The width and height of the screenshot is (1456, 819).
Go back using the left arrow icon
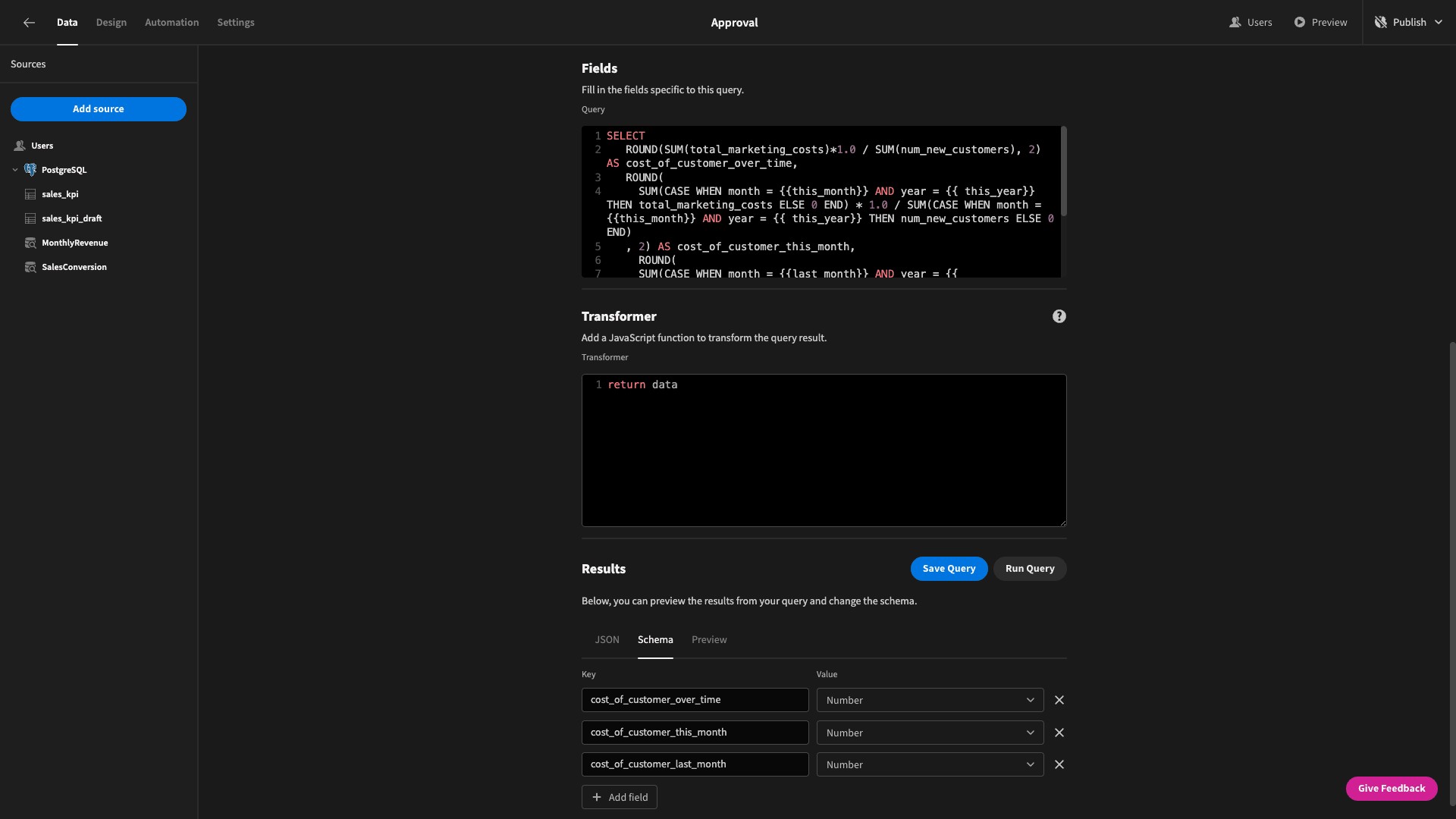[29, 23]
